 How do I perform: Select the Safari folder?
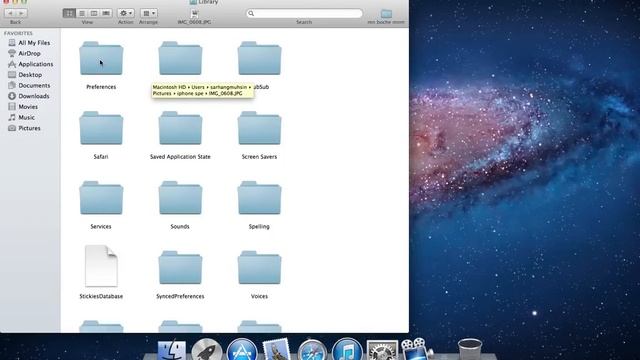click(x=101, y=128)
